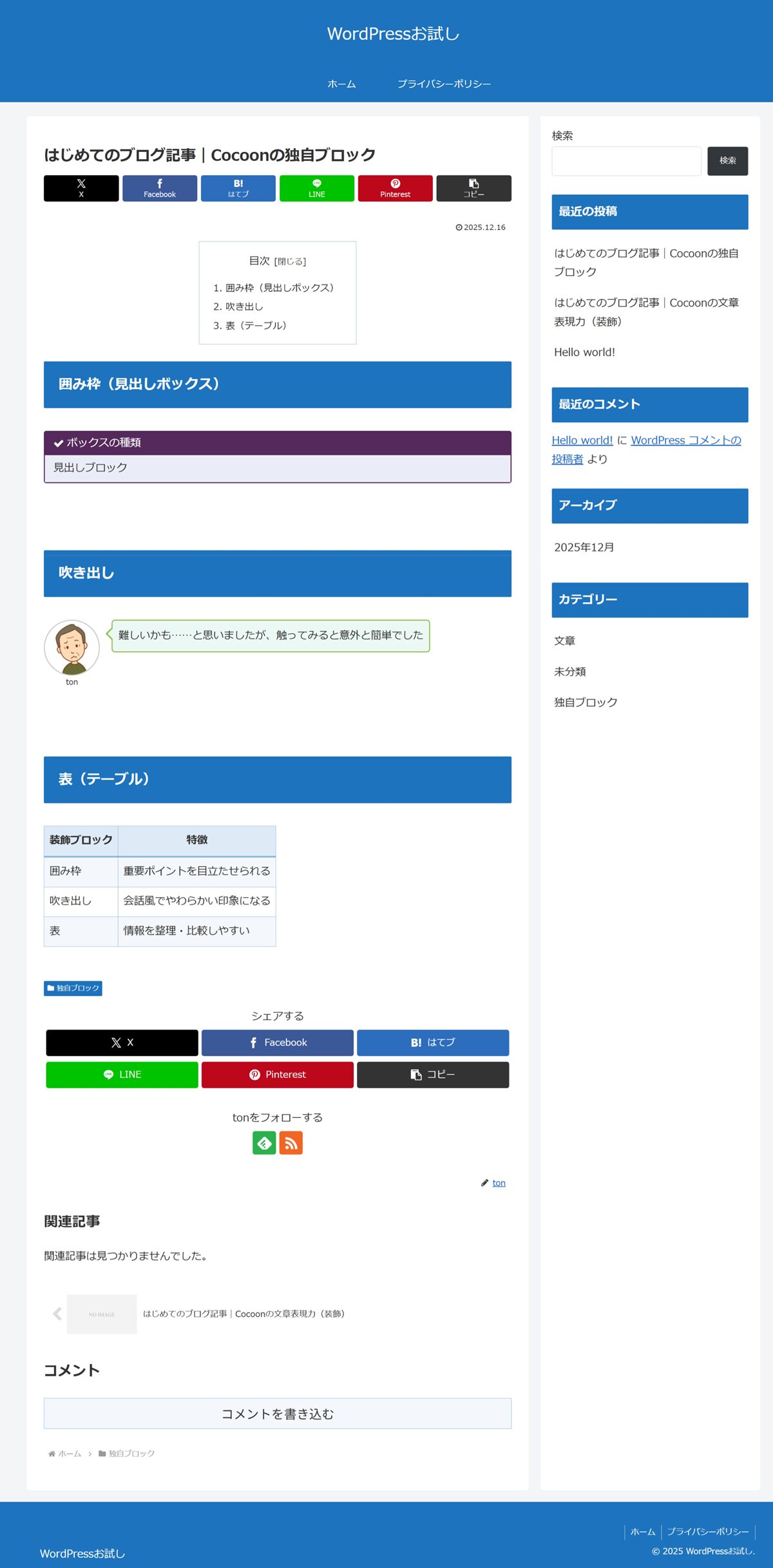The width and height of the screenshot is (773, 1568).
Task: Collapse the table of contents with 閉じる
Action: click(290, 261)
